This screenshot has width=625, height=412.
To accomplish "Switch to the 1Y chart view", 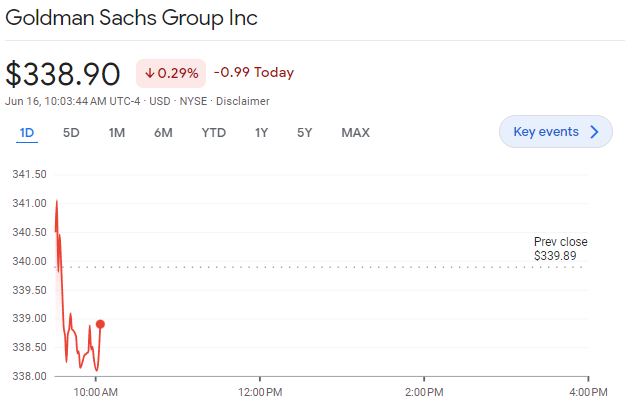I will [261, 133].
